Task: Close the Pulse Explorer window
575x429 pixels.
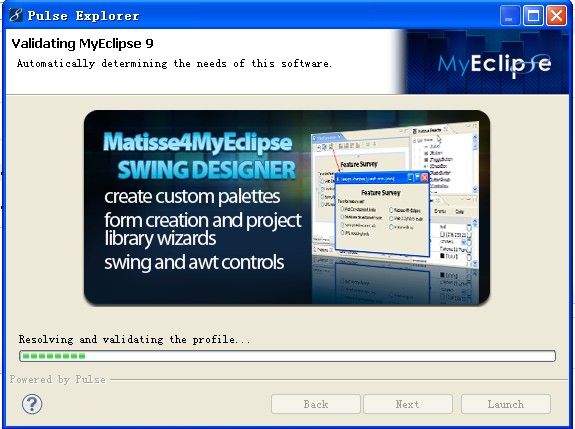Action: coord(556,16)
